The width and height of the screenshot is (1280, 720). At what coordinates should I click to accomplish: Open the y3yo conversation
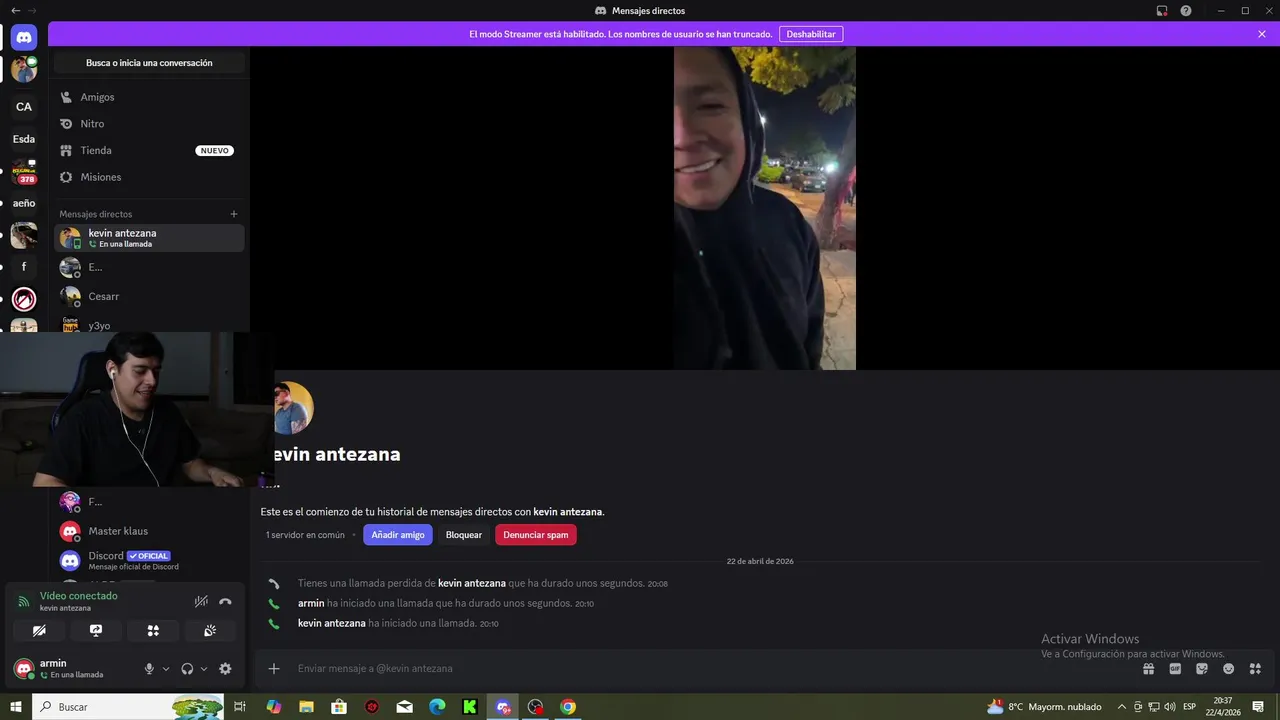(149, 324)
